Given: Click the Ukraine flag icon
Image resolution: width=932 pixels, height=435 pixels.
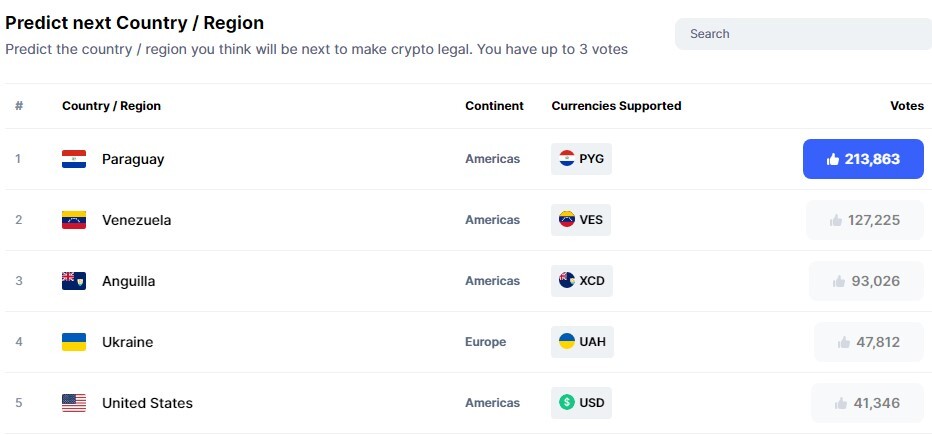Looking at the screenshot, I should pyautogui.click(x=74, y=342).
